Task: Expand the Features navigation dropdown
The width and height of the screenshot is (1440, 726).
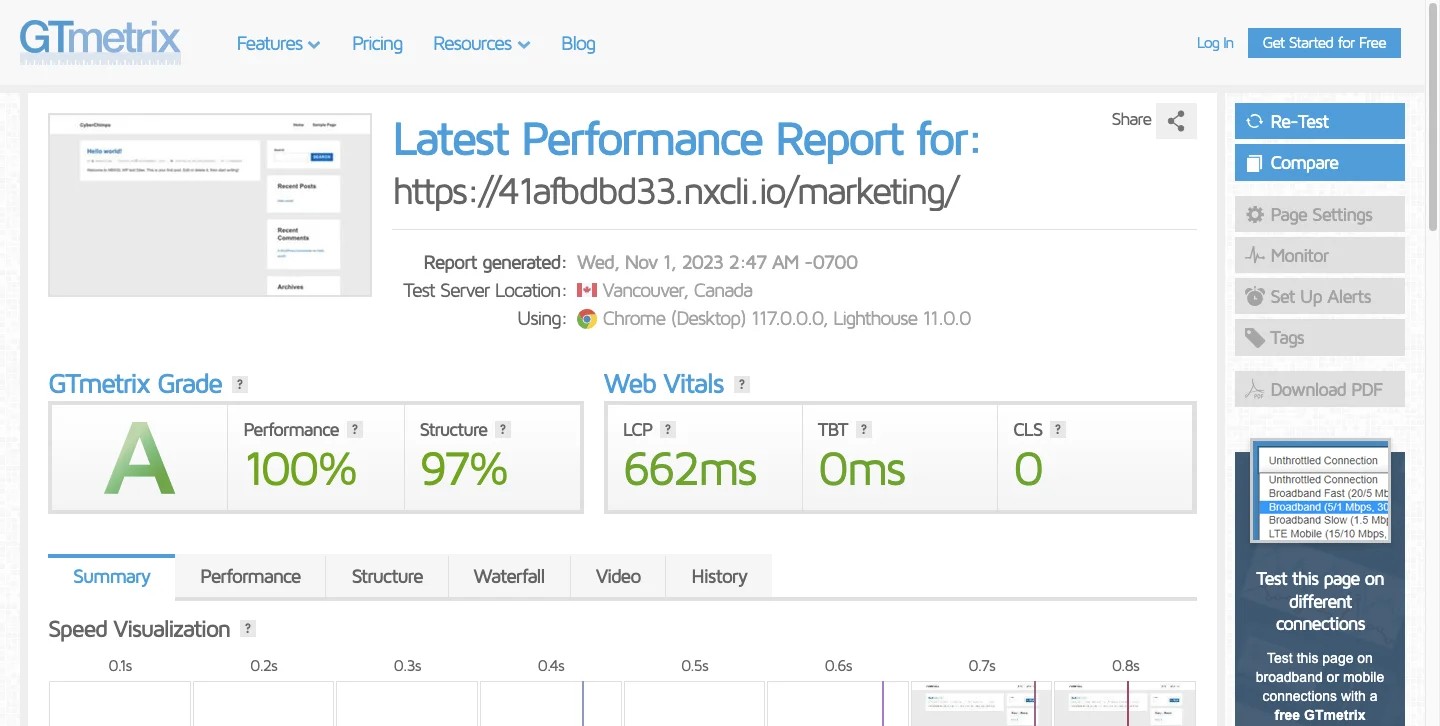Action: (x=278, y=44)
